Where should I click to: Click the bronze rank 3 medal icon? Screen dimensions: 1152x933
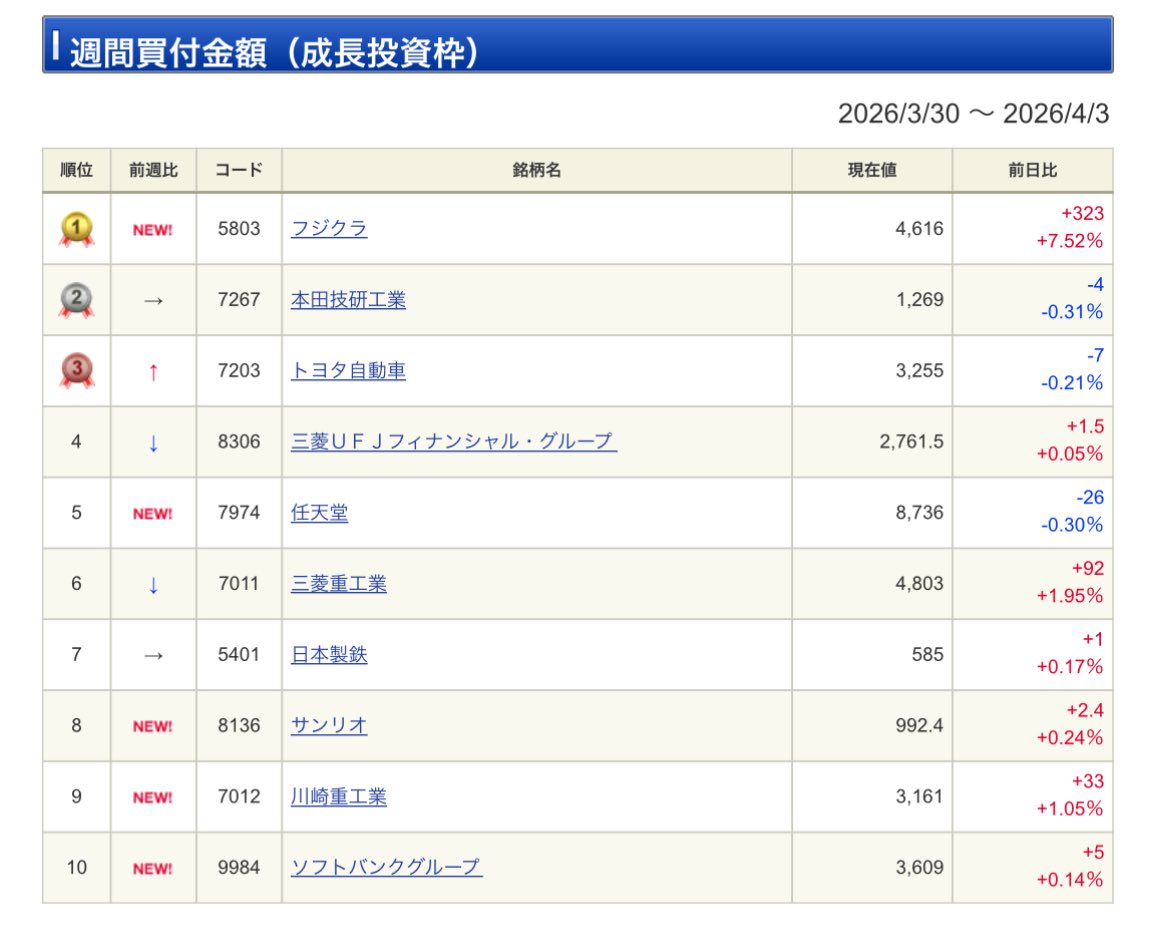pos(76,370)
